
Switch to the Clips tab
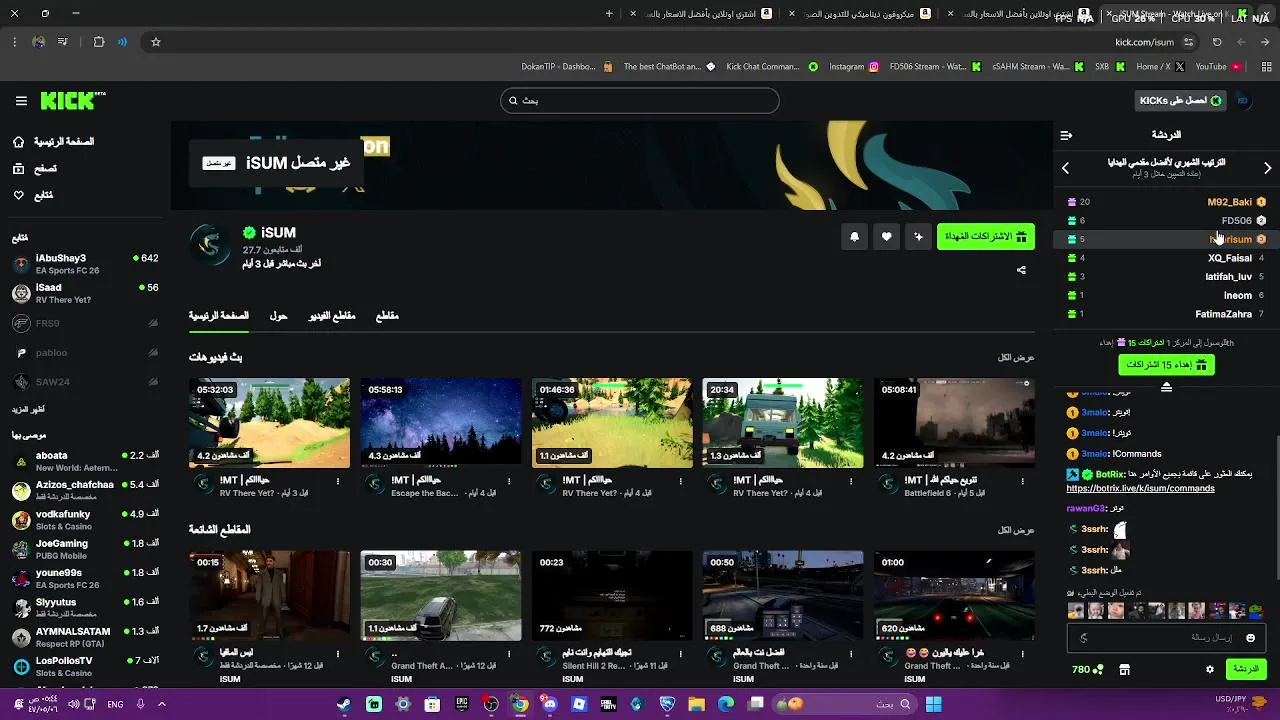[387, 316]
